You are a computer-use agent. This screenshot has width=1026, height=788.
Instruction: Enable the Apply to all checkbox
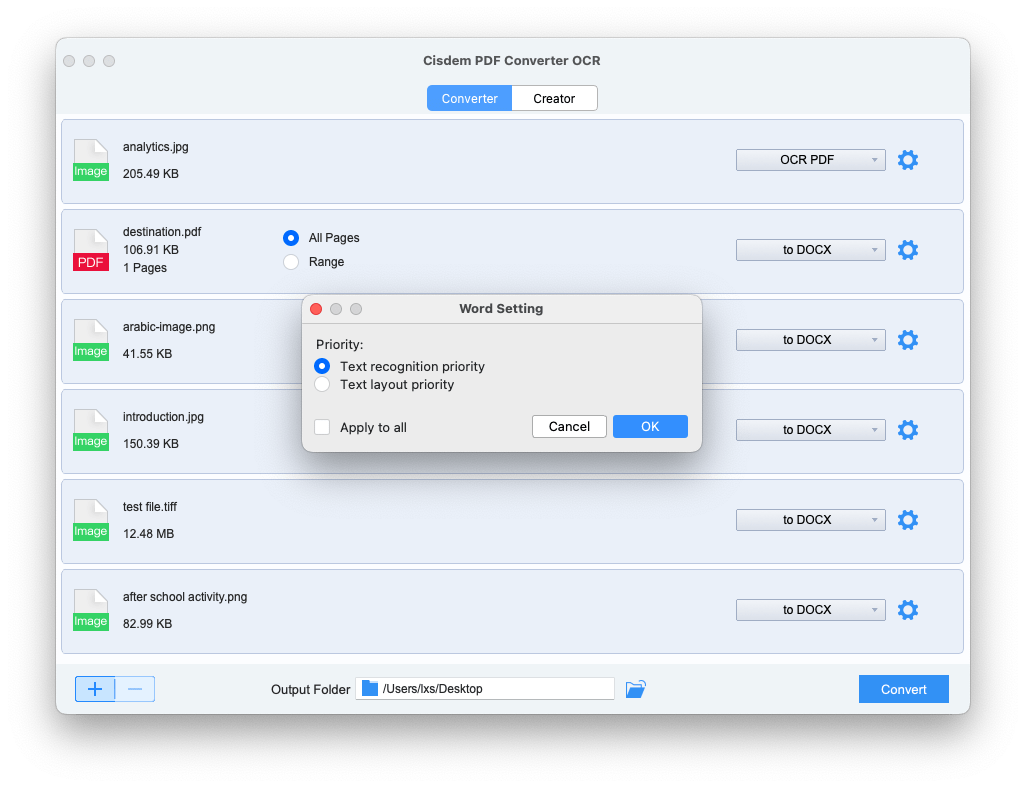click(322, 427)
